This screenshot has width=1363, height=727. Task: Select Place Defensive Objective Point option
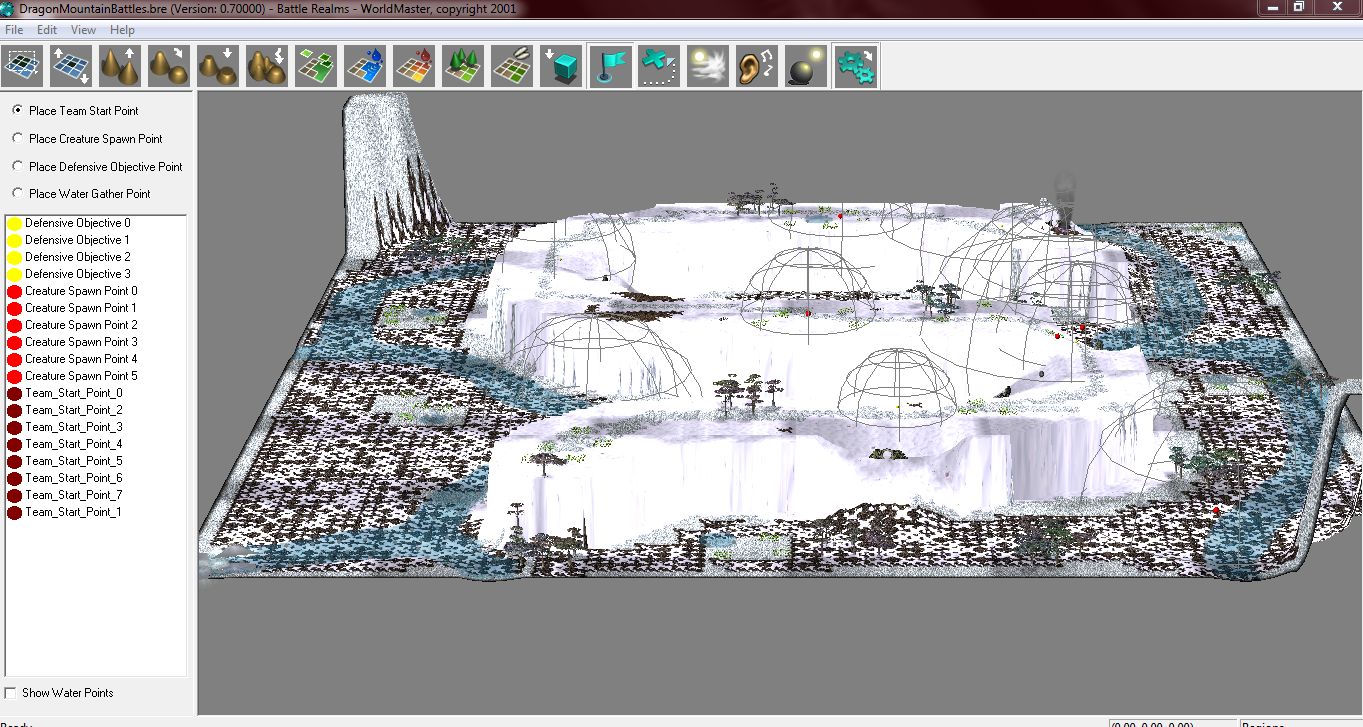point(97,167)
